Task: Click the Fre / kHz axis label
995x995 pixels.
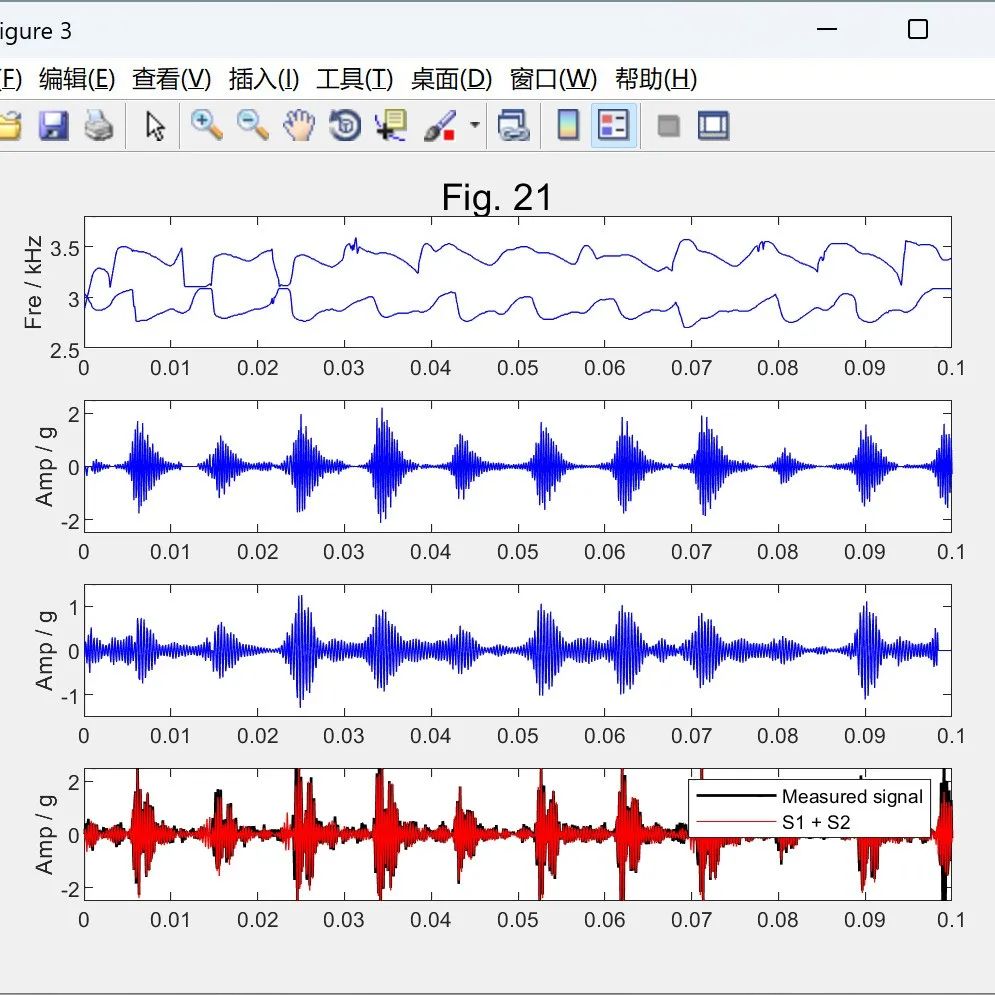Action: [x=33, y=282]
